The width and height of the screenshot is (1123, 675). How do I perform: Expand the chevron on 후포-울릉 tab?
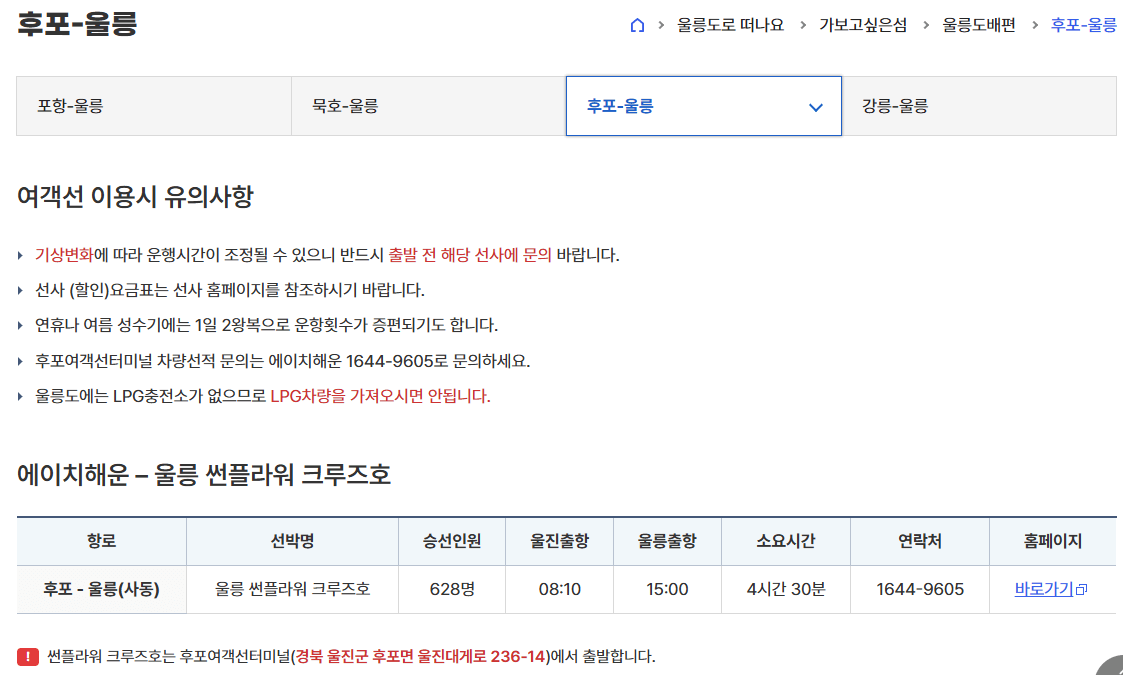click(x=815, y=107)
